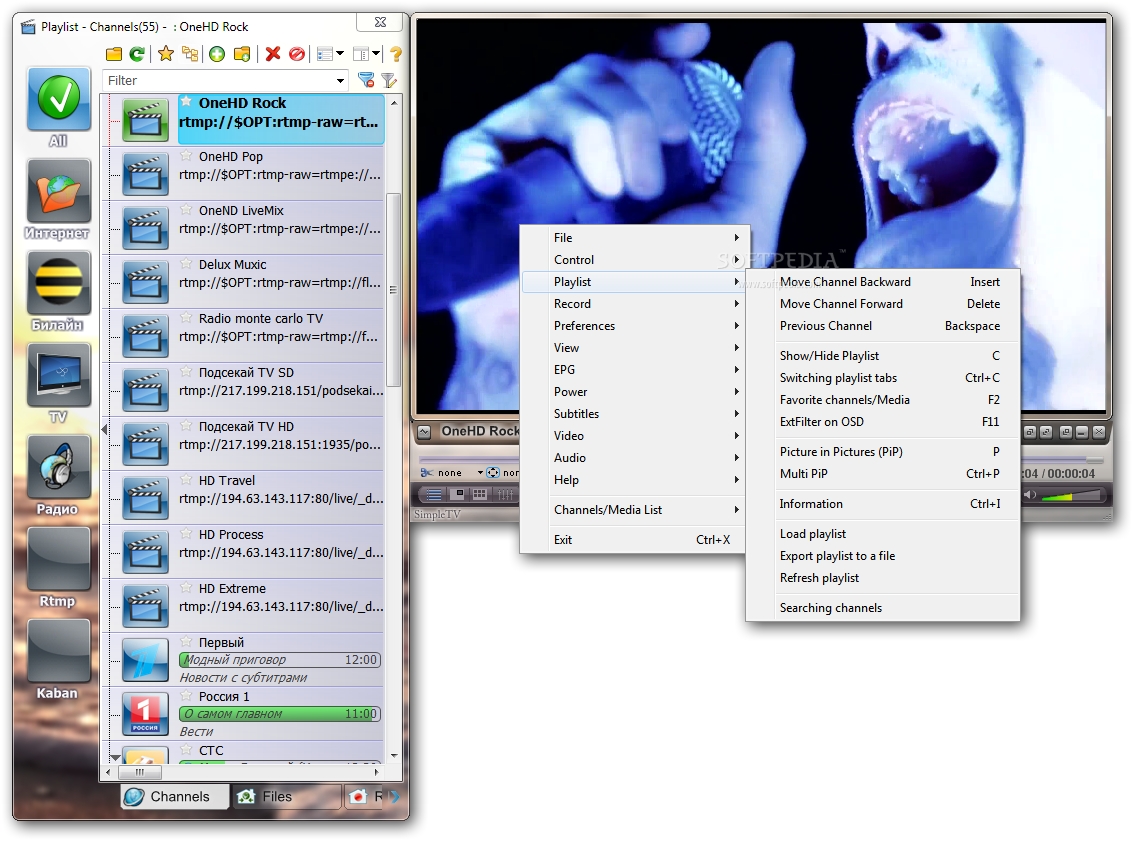Image resolution: width=1133 pixels, height=841 pixels.
Task: Show playlist using list lines player button
Action: coord(434,494)
